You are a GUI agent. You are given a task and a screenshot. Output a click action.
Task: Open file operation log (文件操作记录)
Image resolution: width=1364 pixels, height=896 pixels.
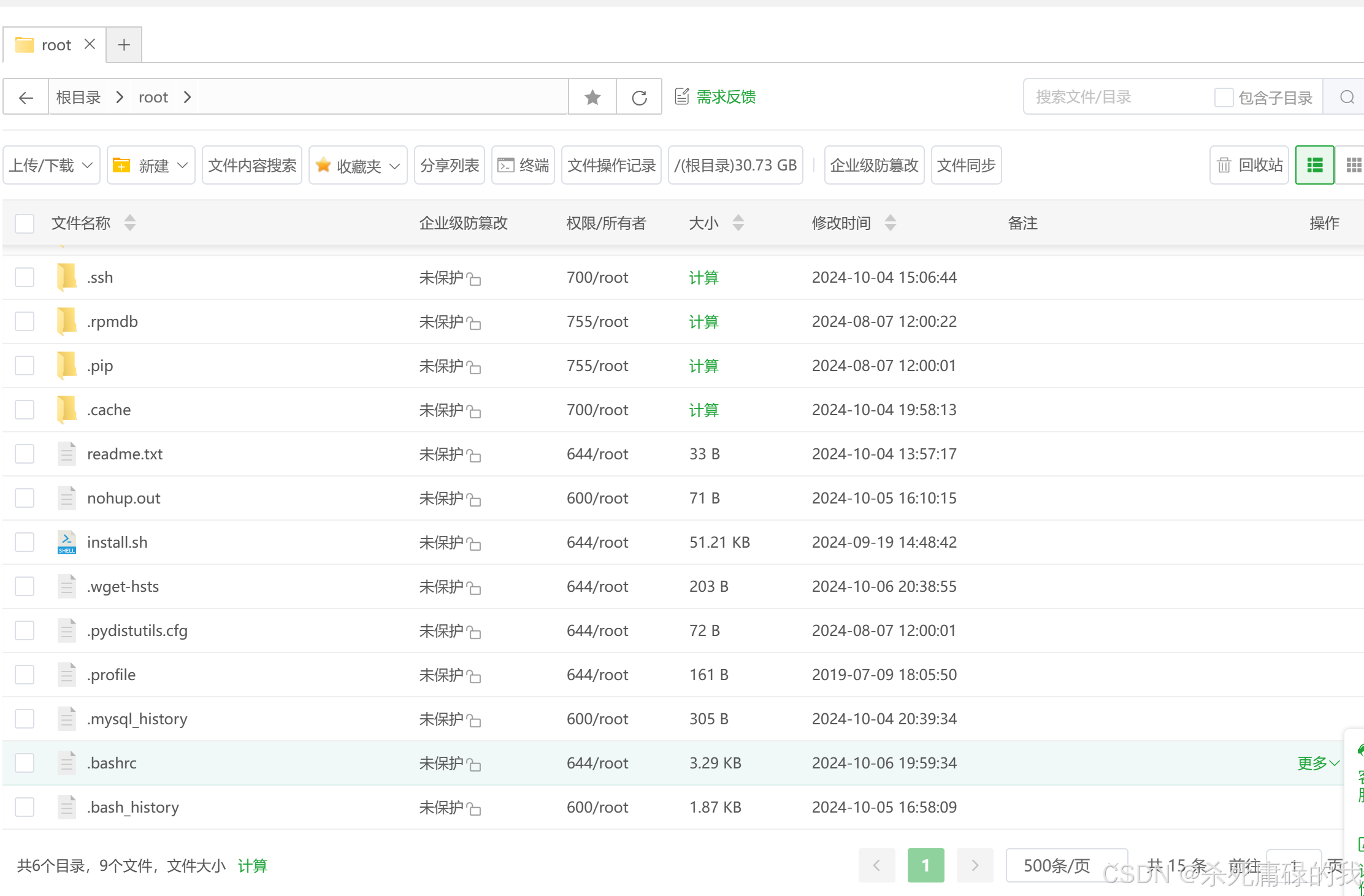[611, 165]
